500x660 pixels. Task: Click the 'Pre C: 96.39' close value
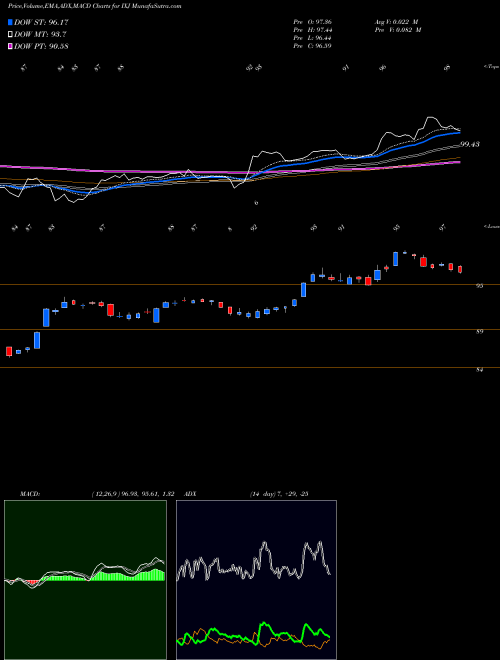point(312,46)
